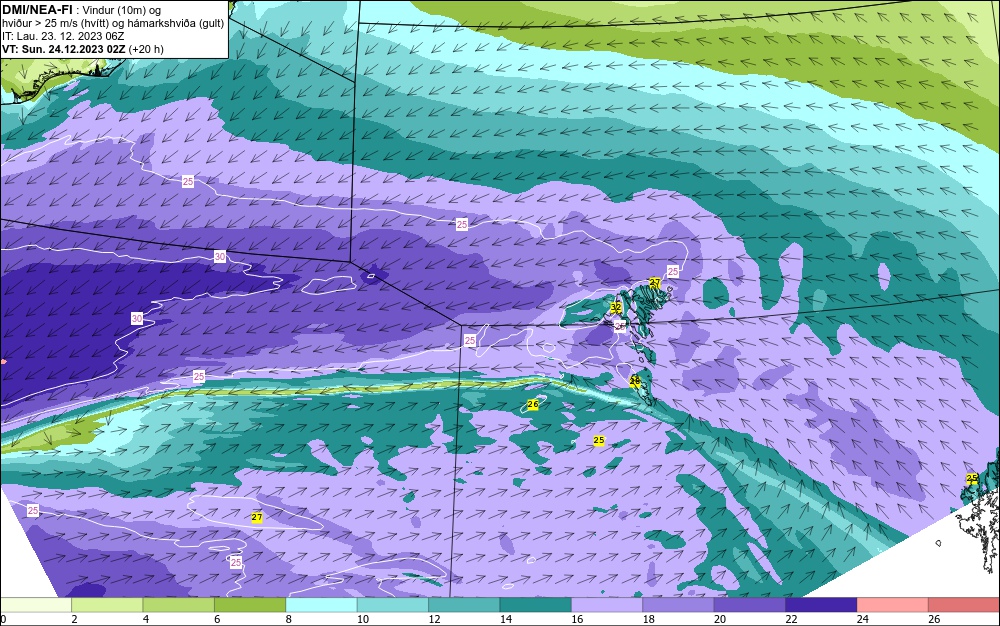
Task: Click the '(+20 h)' forecast offset text
Action: click(x=146, y=49)
